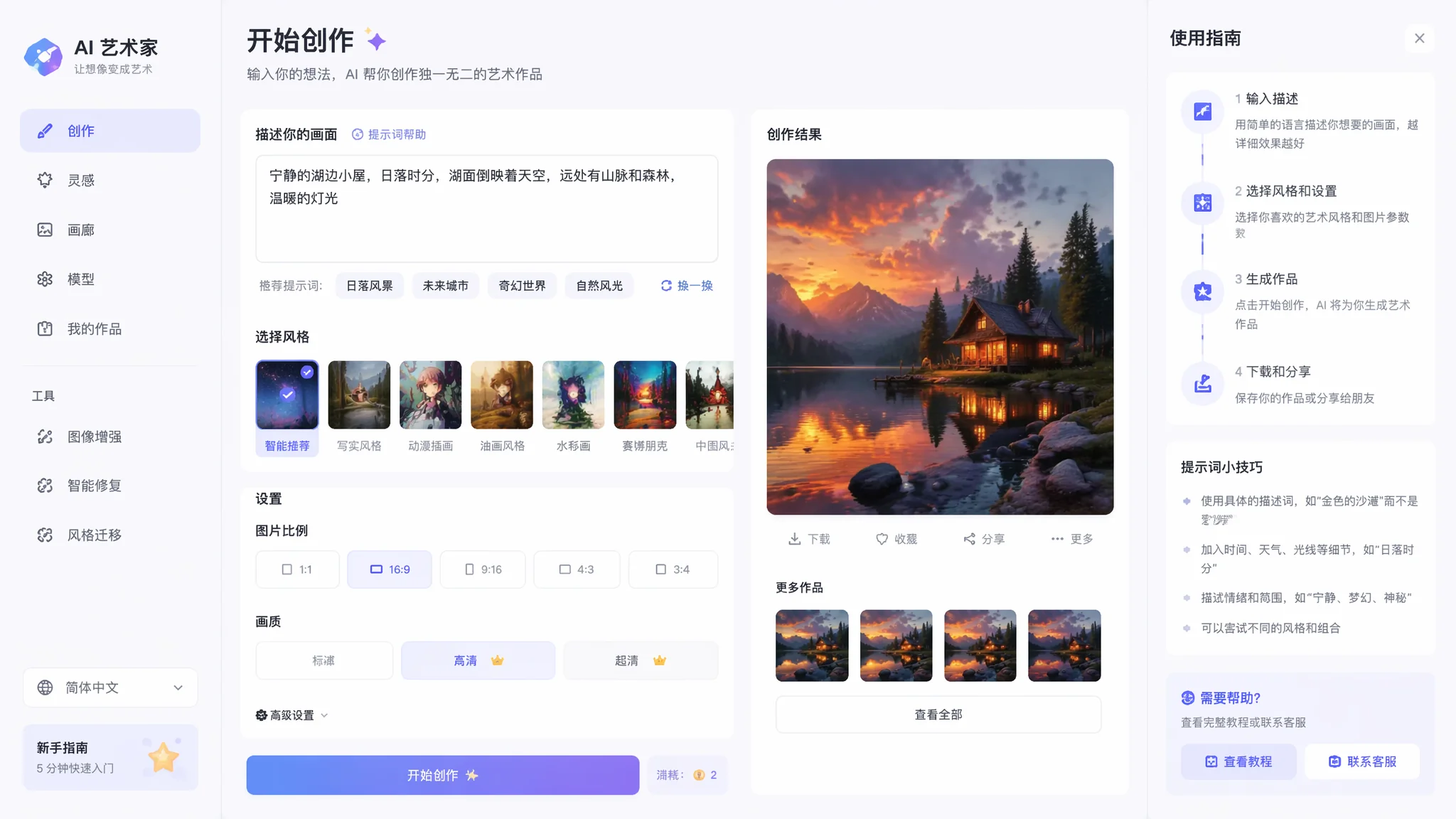Choose the 未来城市 suggested prompt
This screenshot has width=1456, height=819.
point(446,286)
